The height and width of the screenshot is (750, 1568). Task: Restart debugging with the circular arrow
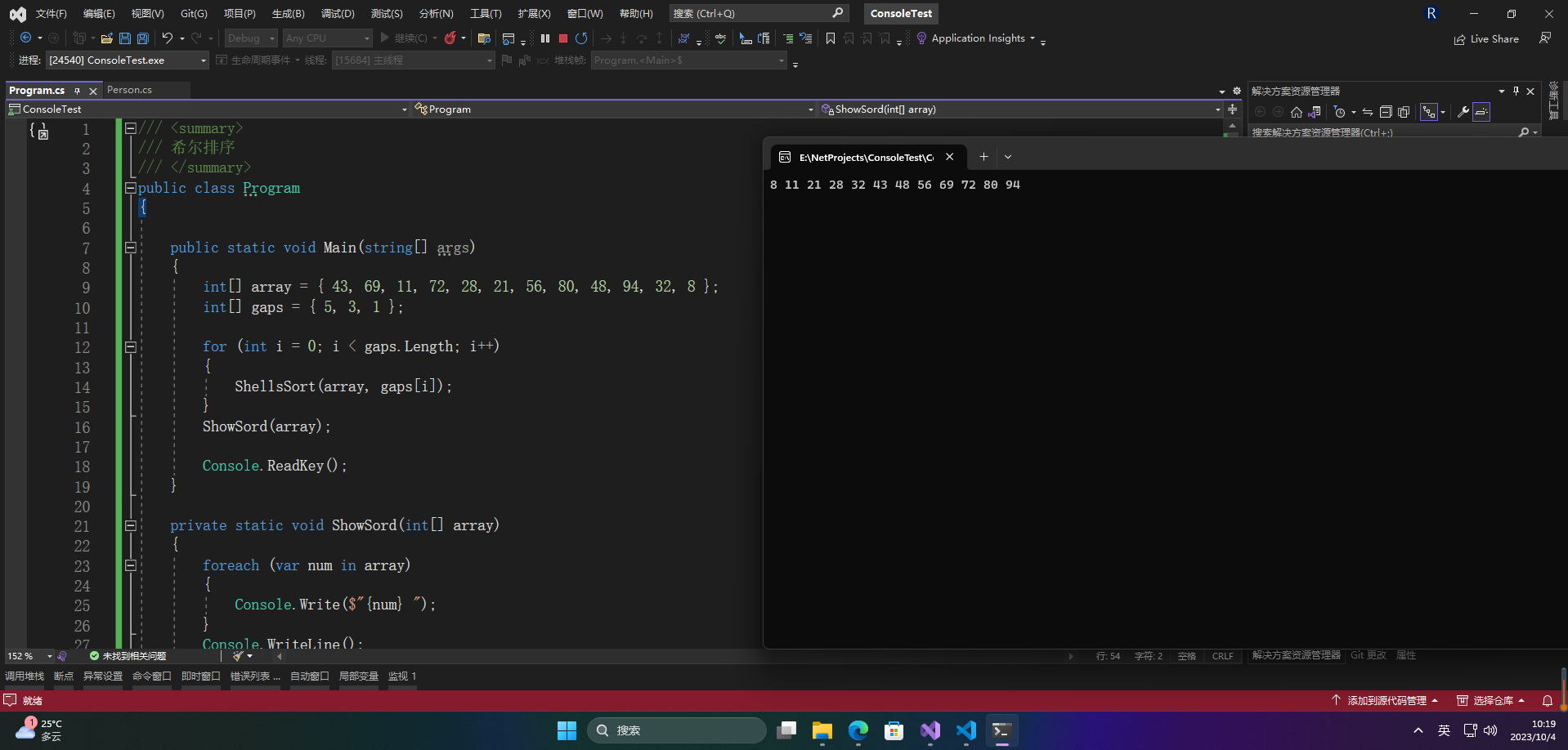coord(581,38)
